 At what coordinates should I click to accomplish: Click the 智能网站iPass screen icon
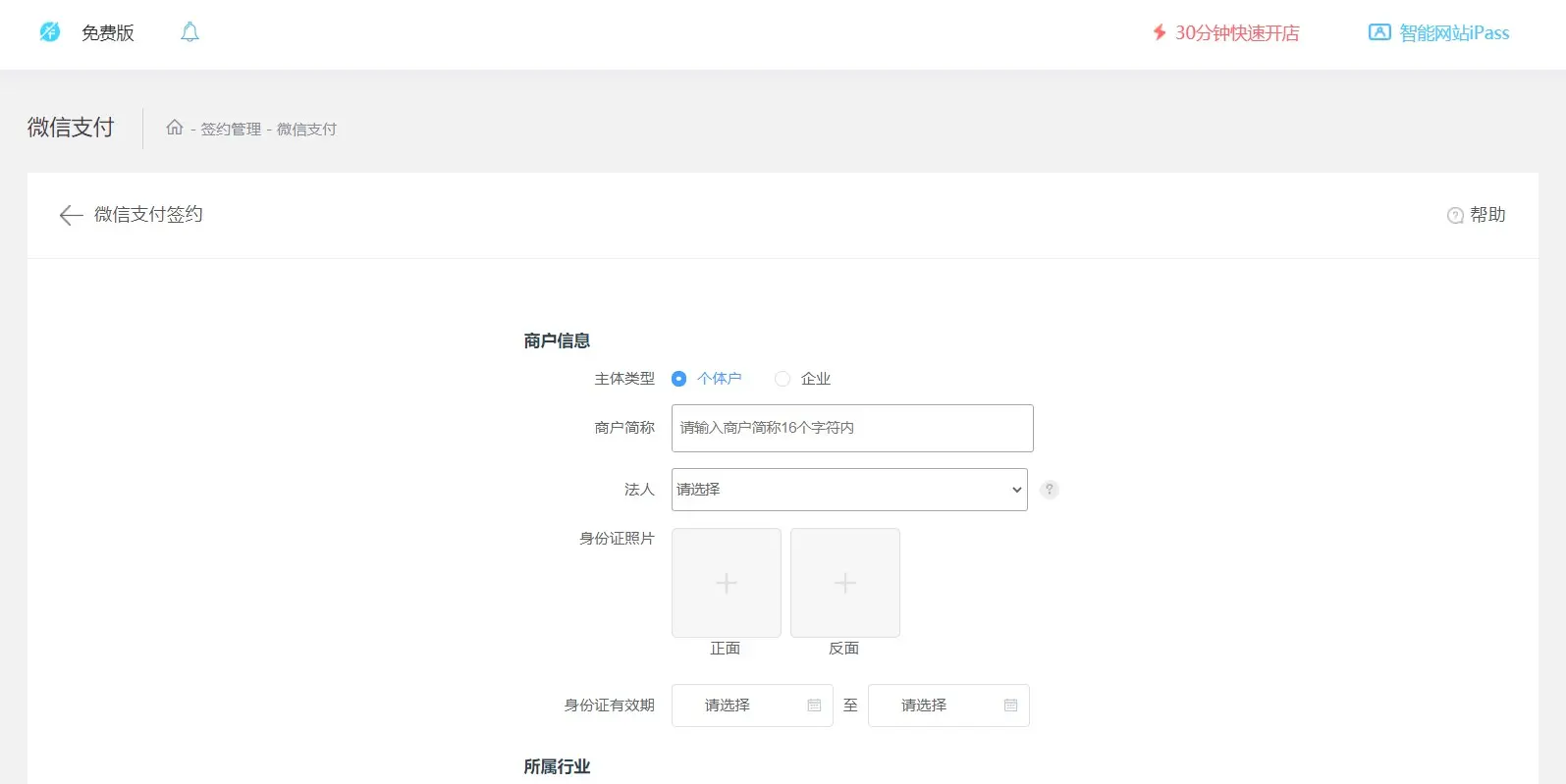point(1379,32)
